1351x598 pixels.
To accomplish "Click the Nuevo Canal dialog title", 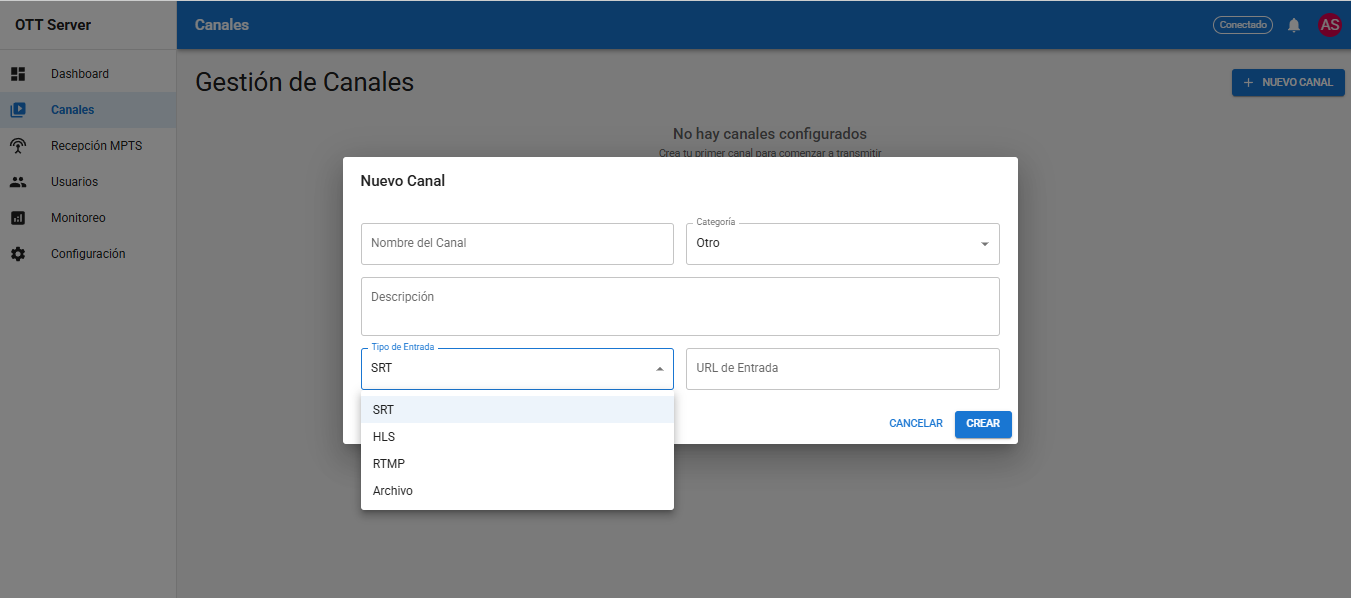I will click(x=402, y=181).
